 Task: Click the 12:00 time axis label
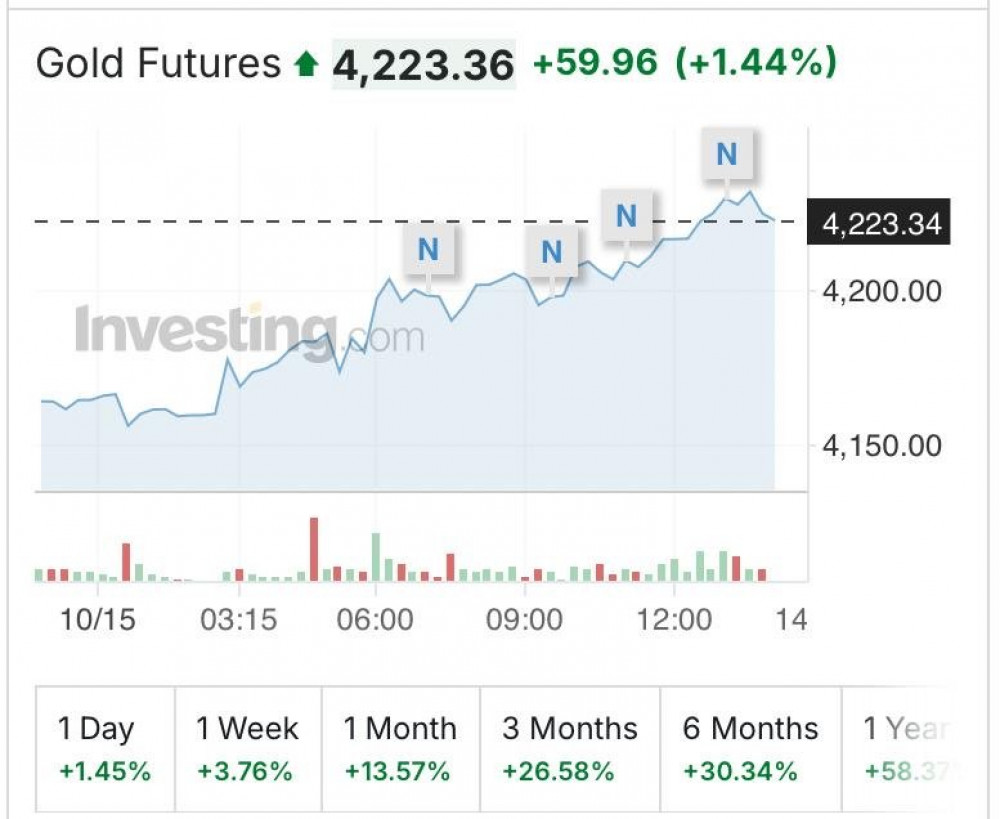674,619
